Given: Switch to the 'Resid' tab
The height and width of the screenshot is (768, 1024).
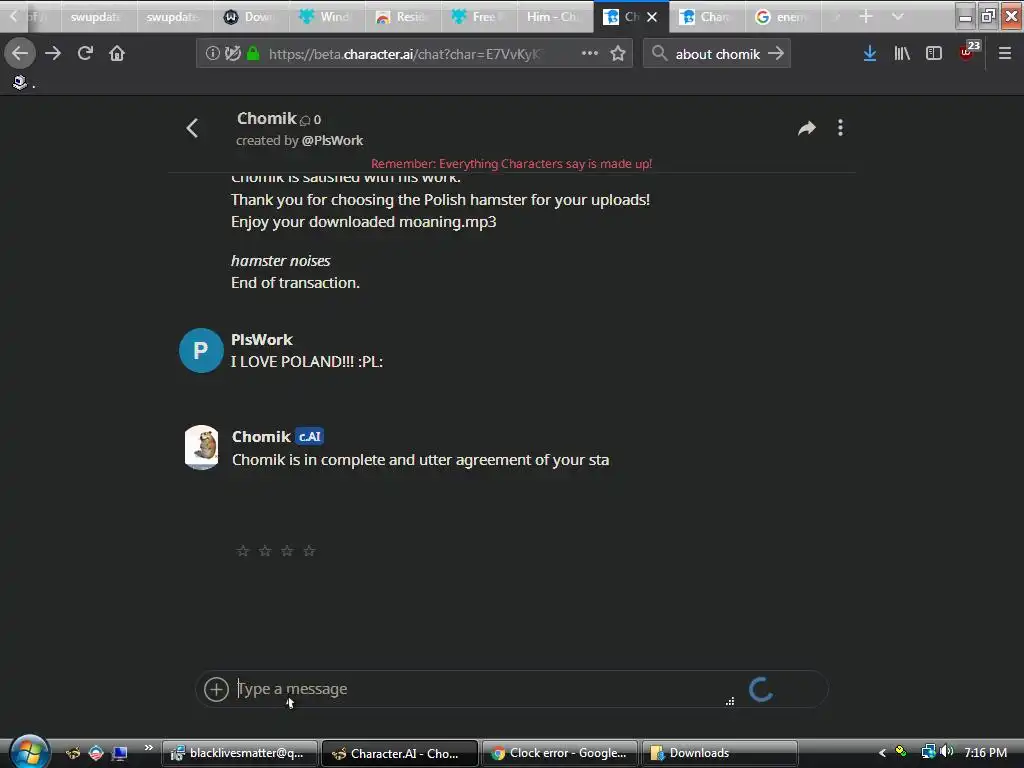Looking at the screenshot, I should 403,17.
